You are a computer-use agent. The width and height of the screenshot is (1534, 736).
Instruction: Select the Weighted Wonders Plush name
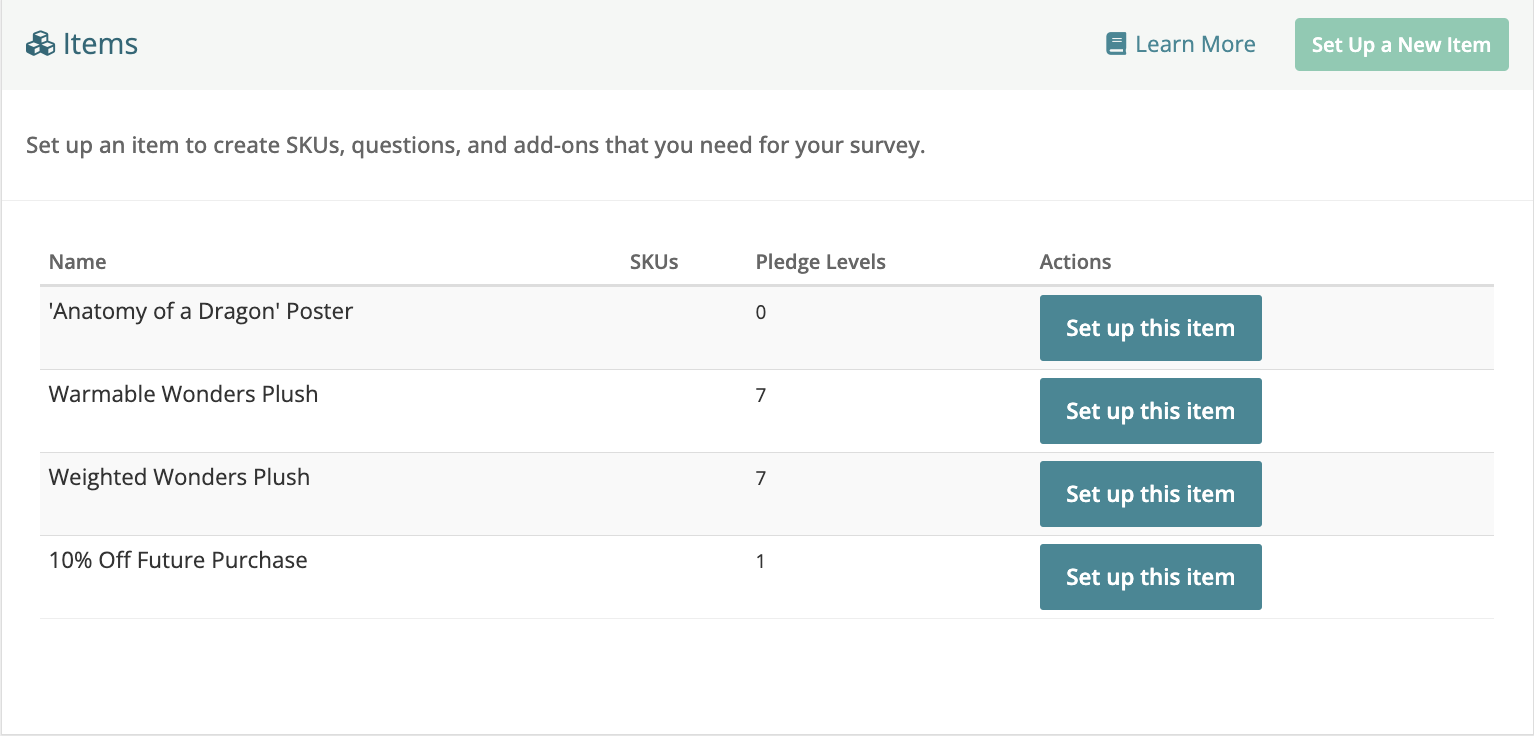[179, 477]
